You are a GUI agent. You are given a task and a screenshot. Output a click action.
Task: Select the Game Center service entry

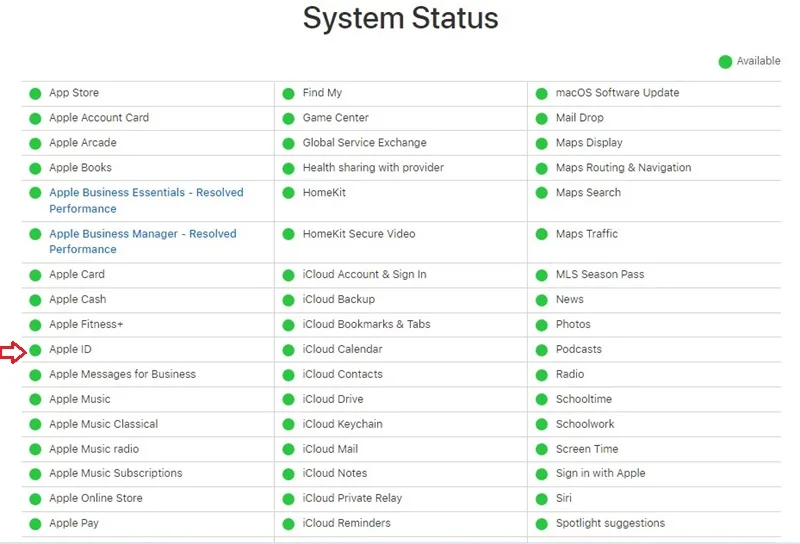tap(335, 117)
